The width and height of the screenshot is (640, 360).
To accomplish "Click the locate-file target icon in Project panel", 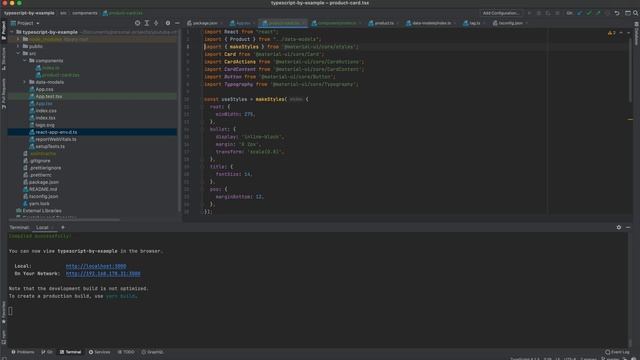I will click(x=137, y=23).
